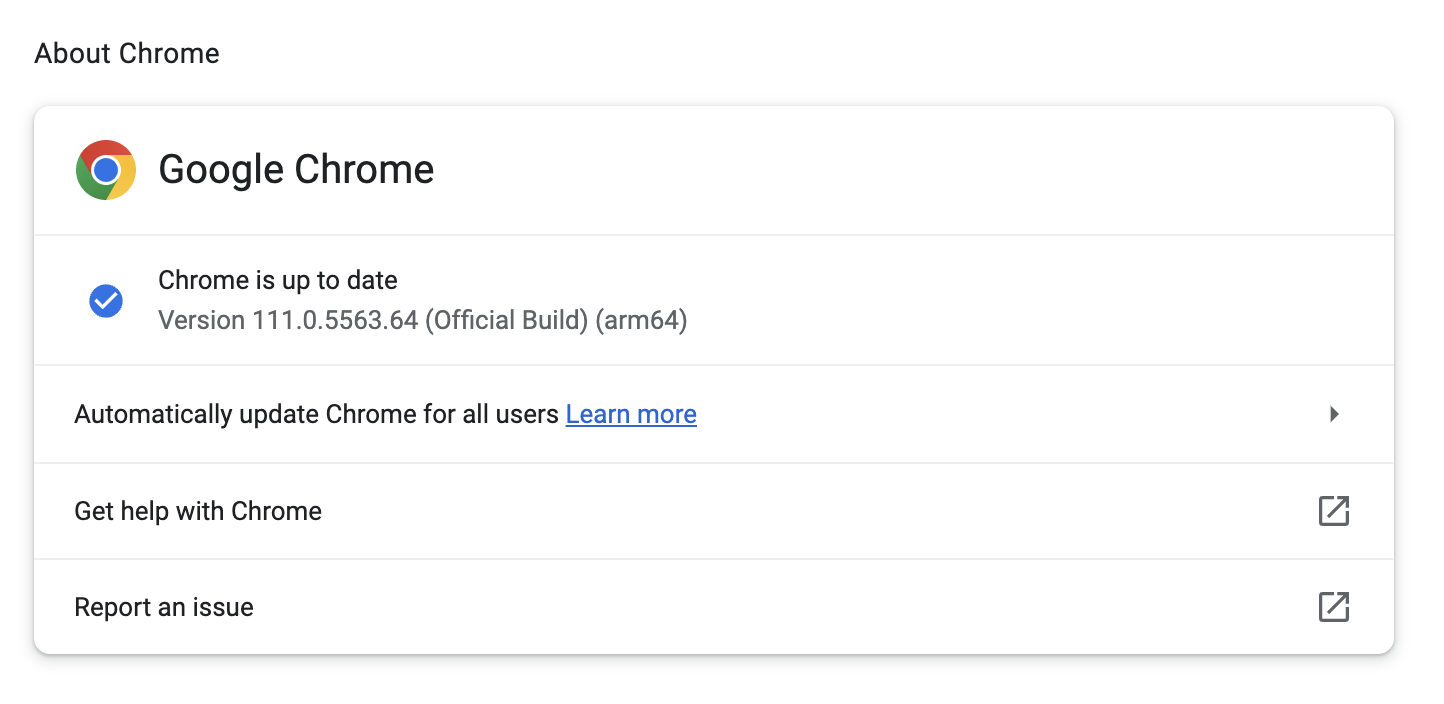Open Chrome branding logo at page top
Image resolution: width=1444 pixels, height=704 pixels.
pyautogui.click(x=106, y=170)
